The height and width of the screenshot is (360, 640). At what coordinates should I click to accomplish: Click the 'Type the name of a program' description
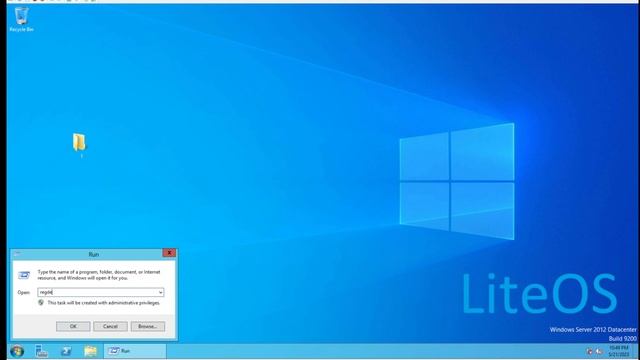99,275
